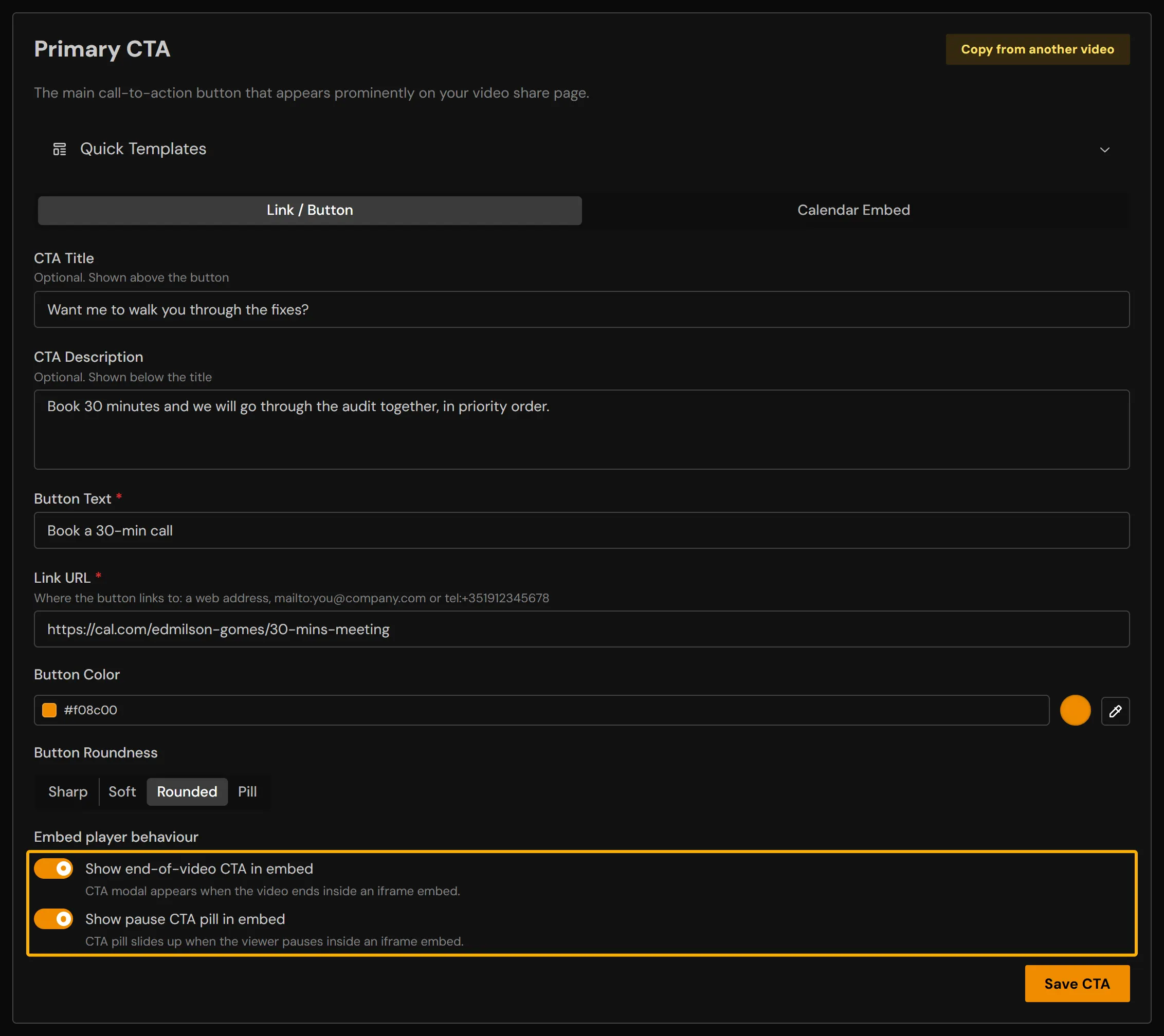
Task: Click the Embed player behaviour label
Action: (116, 837)
